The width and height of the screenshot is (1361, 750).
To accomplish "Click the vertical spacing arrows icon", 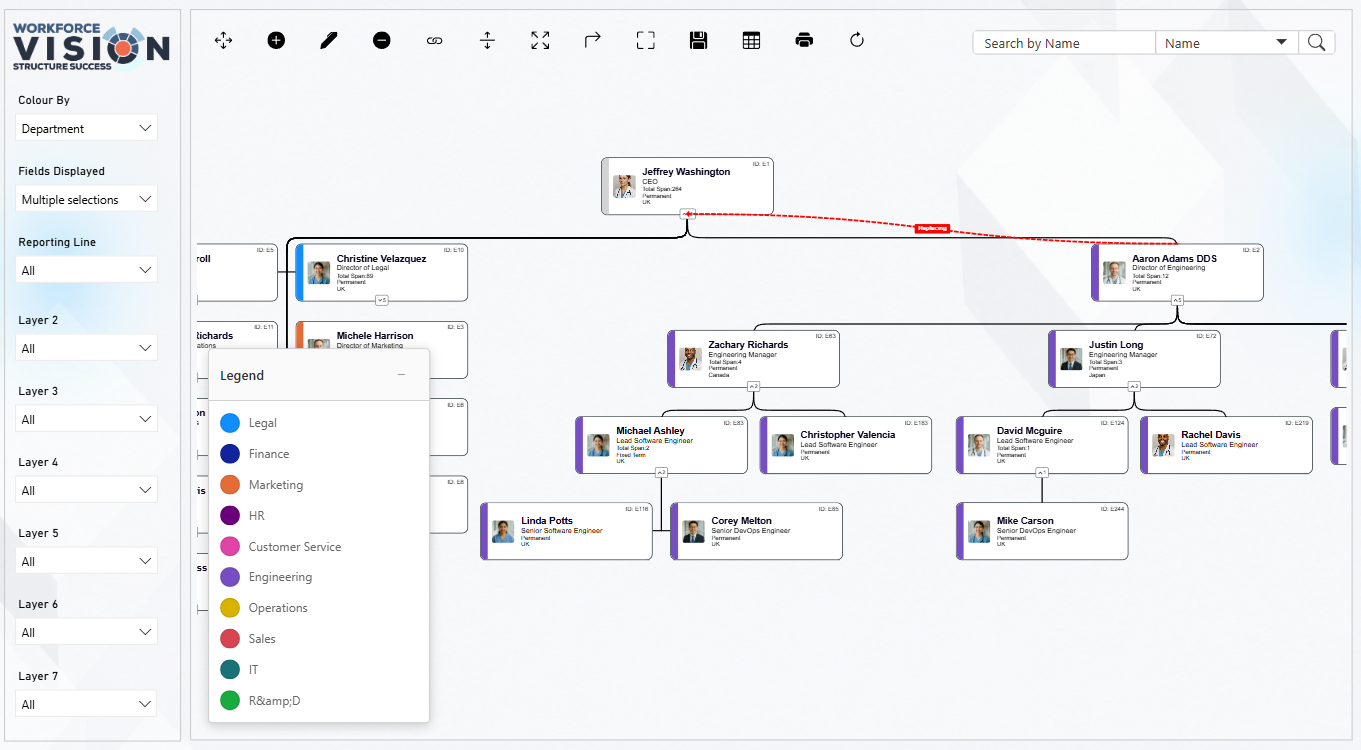I will (x=487, y=41).
